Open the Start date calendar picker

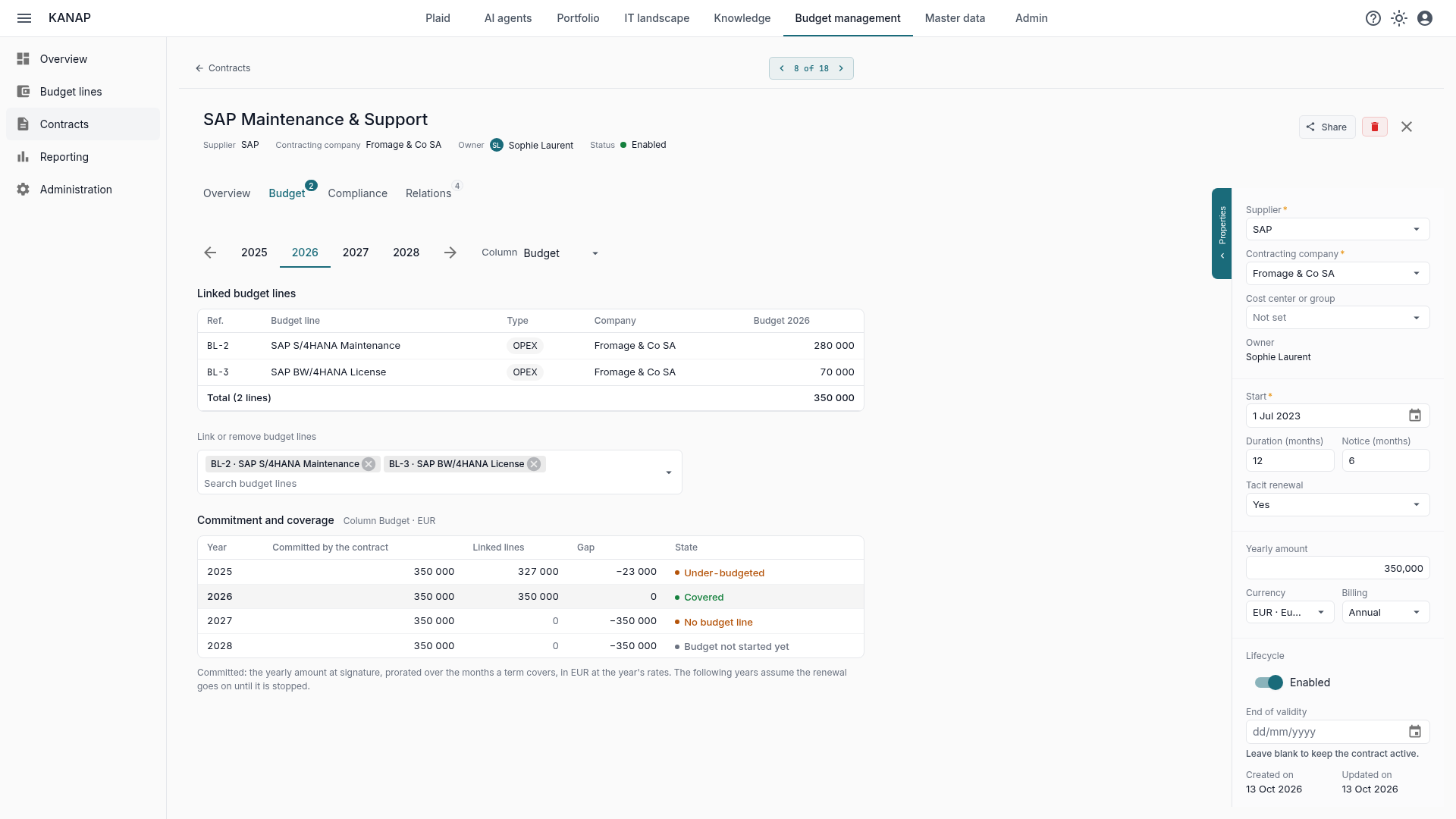(x=1415, y=416)
